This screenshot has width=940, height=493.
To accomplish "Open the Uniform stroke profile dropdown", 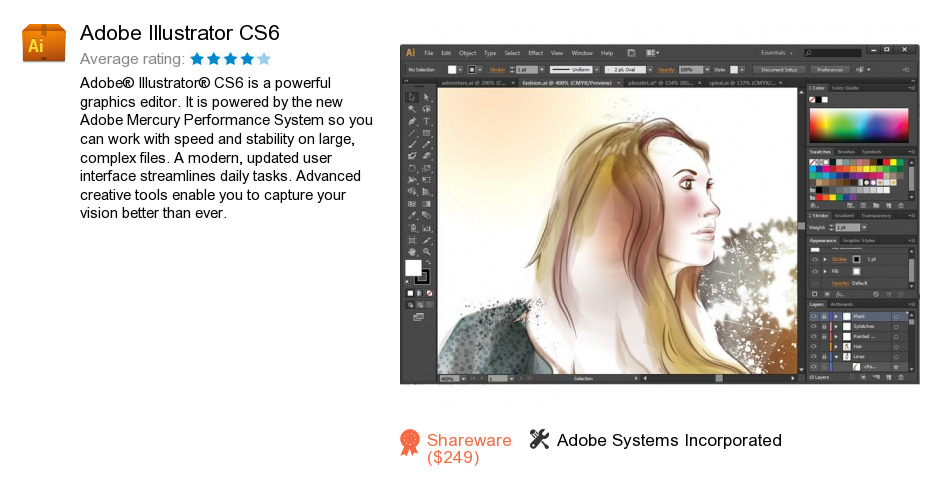I will [x=596, y=70].
